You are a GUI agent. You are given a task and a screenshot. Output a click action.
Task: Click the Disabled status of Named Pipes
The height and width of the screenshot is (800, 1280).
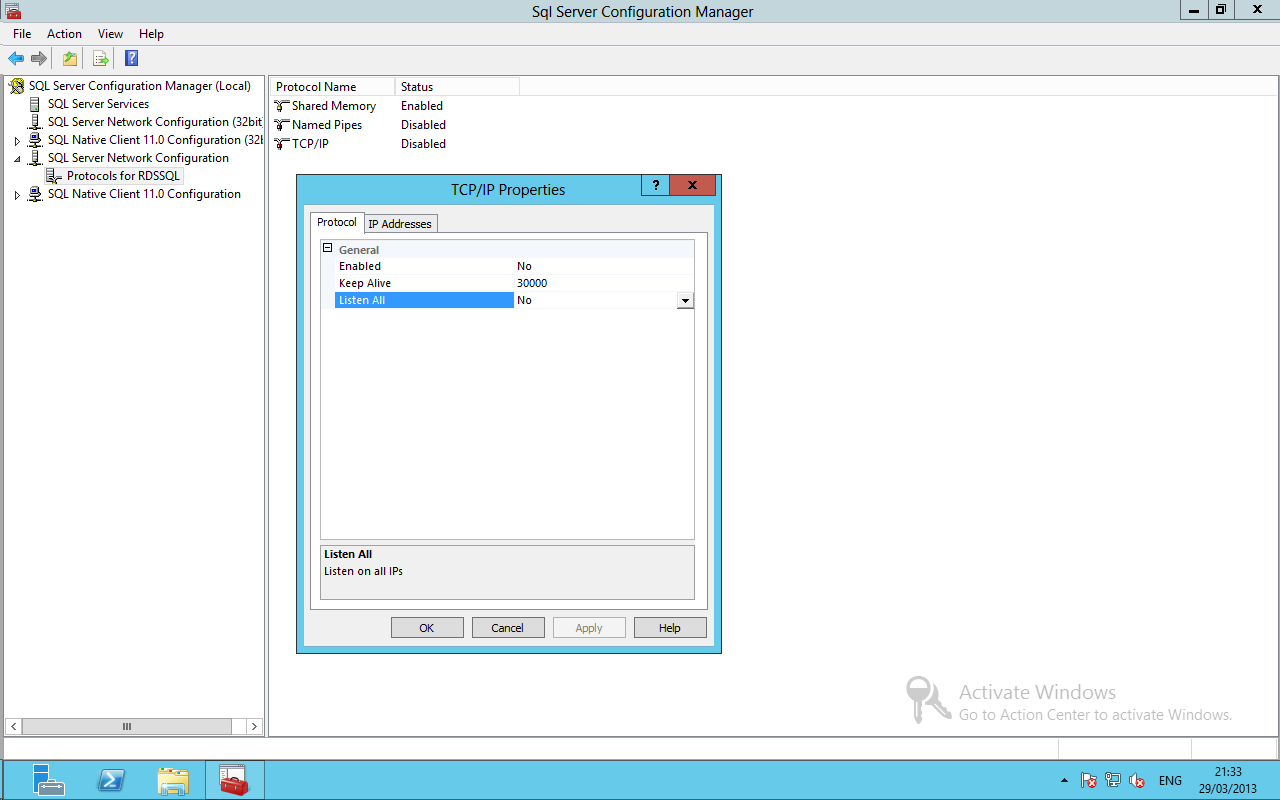click(x=424, y=124)
